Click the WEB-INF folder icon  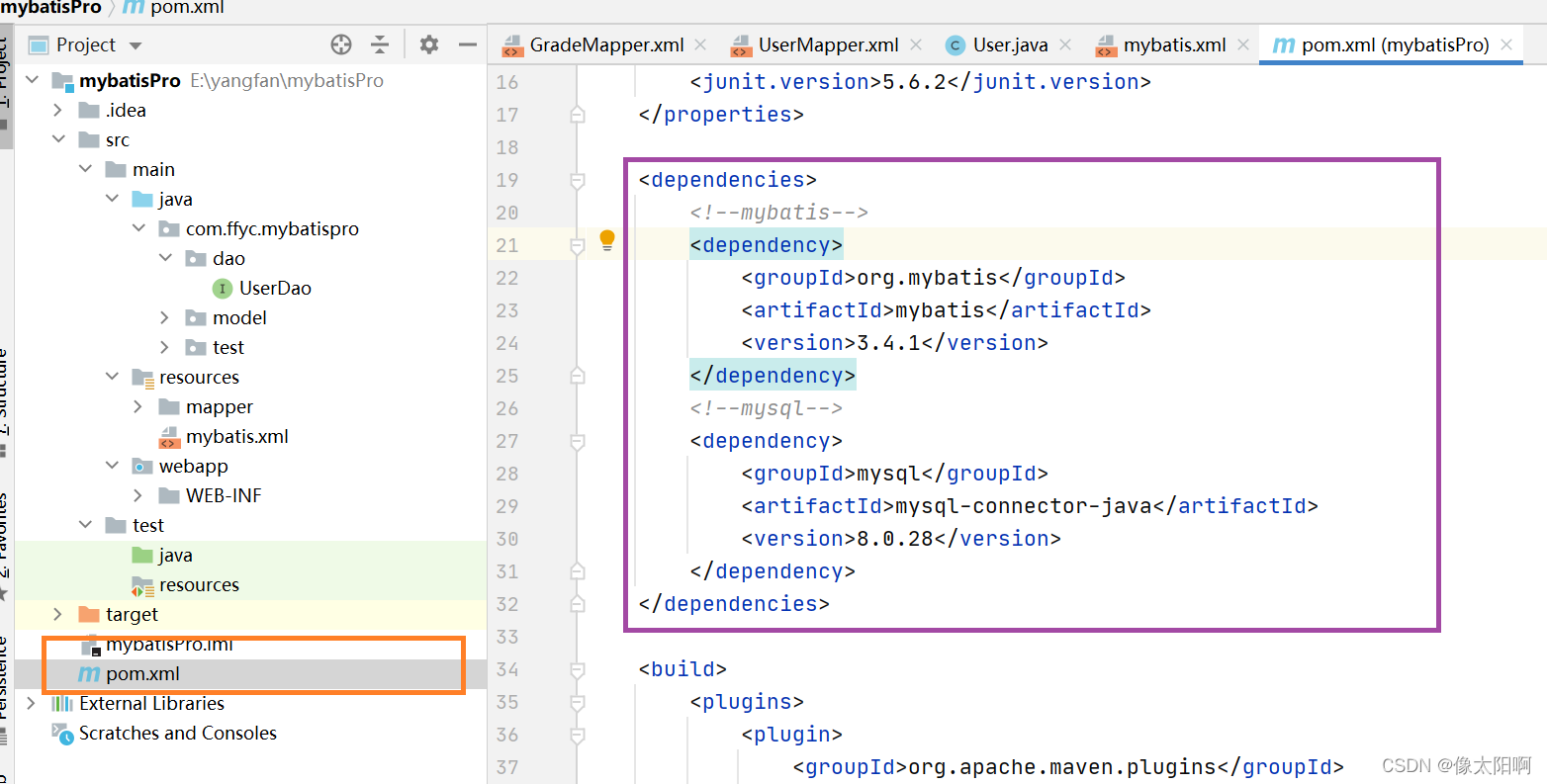[169, 495]
